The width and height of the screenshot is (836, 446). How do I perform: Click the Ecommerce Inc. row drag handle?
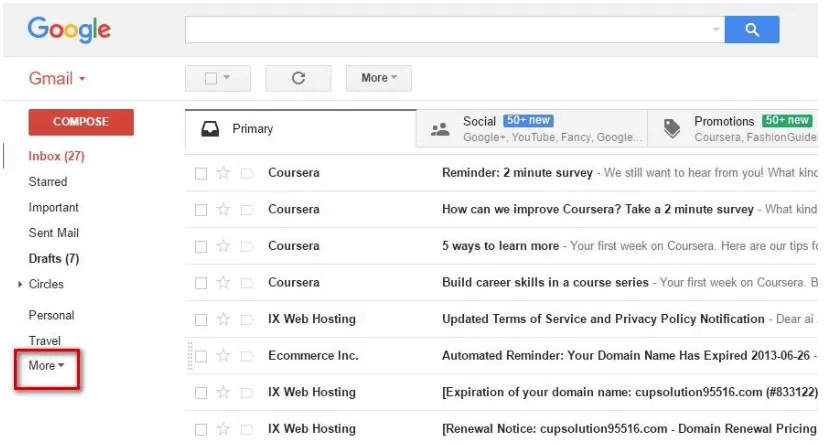click(x=190, y=356)
